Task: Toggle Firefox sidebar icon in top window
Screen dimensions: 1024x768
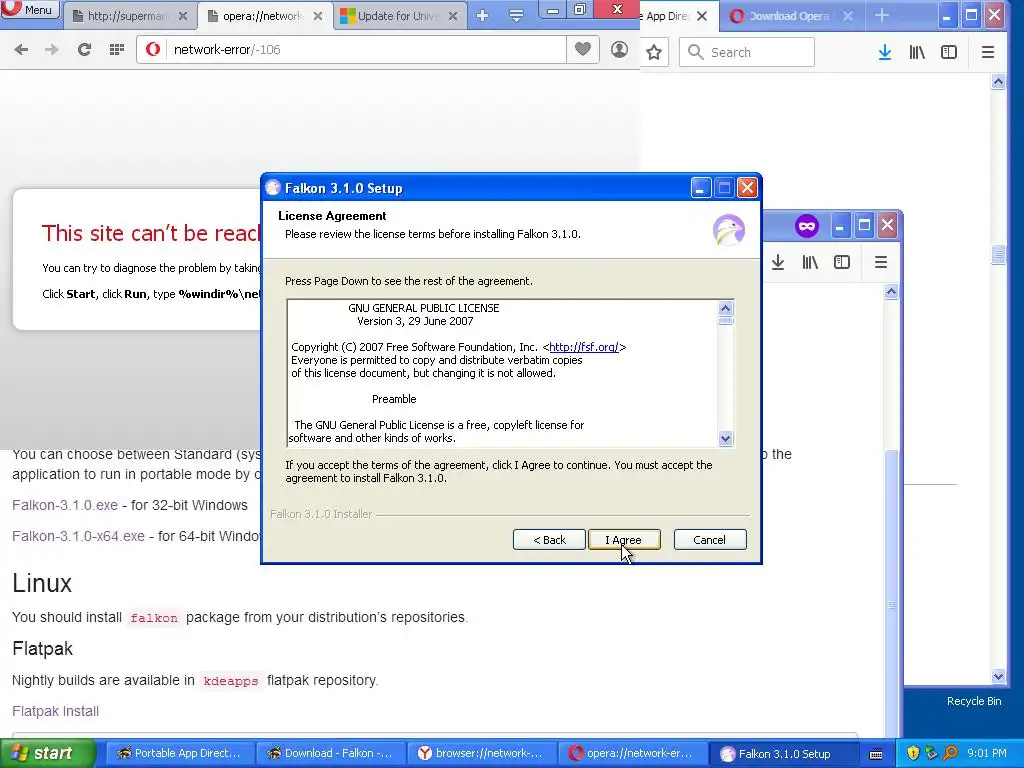Action: [949, 52]
